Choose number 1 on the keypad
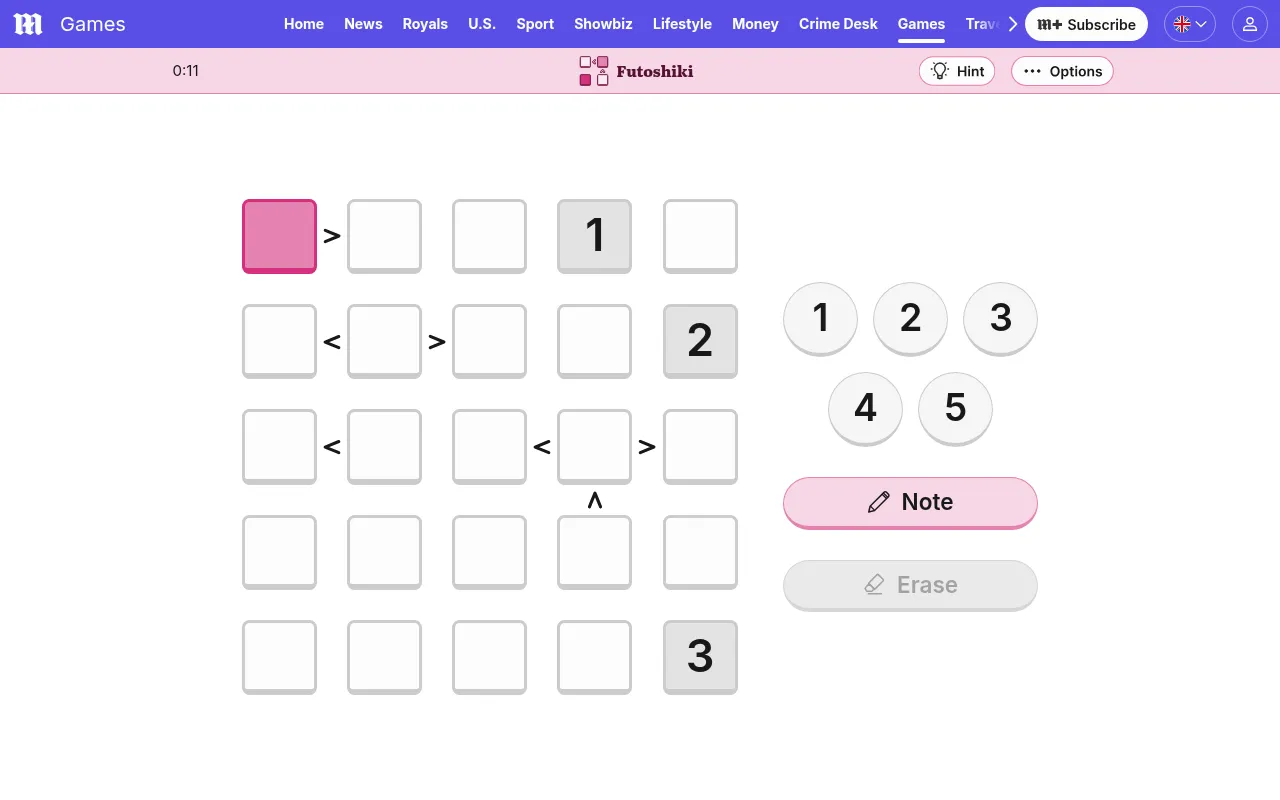The width and height of the screenshot is (1280, 800). coord(820,318)
